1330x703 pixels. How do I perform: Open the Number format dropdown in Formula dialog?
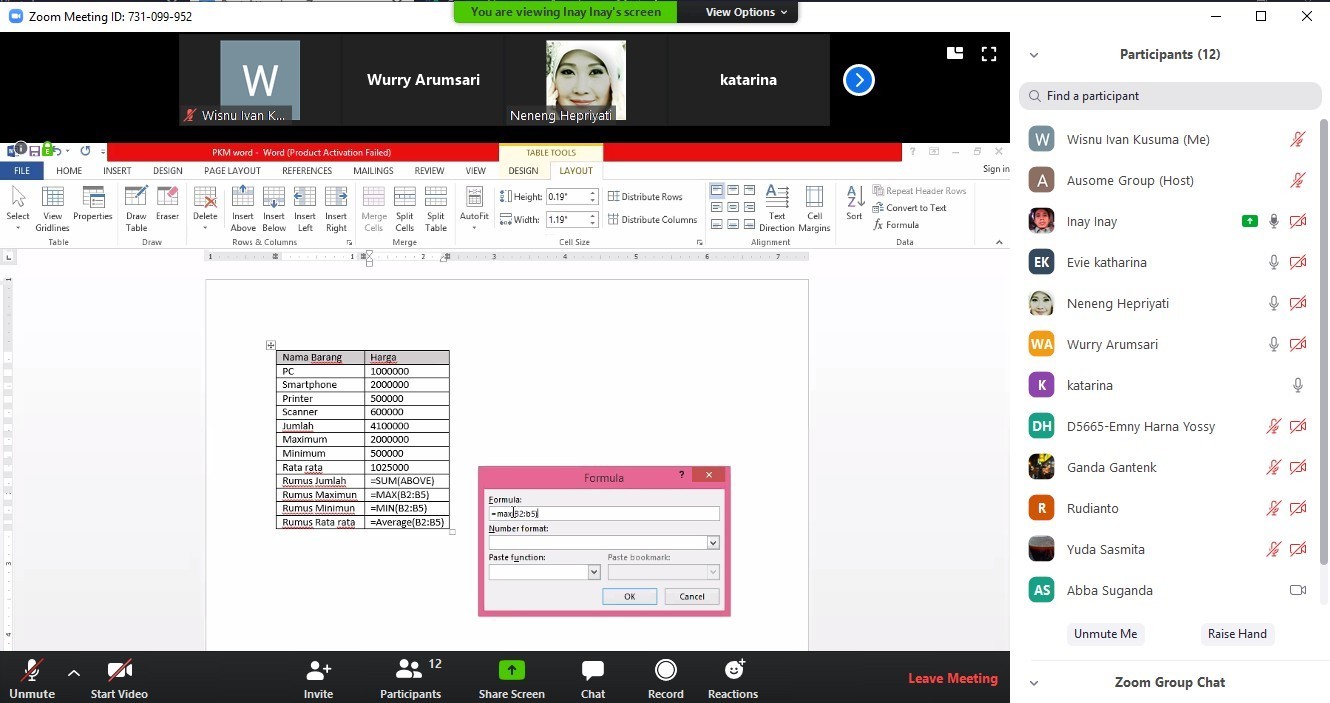point(712,542)
